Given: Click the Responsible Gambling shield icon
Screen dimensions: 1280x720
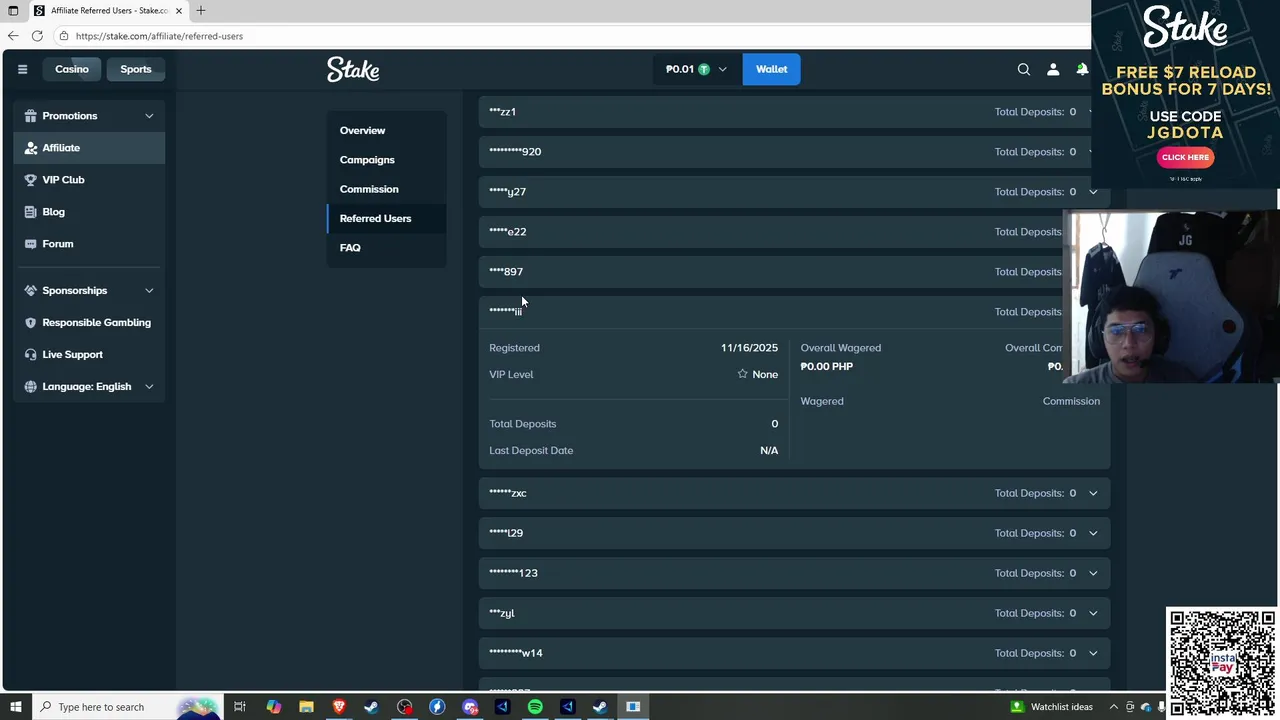Looking at the screenshot, I should click(x=31, y=323).
